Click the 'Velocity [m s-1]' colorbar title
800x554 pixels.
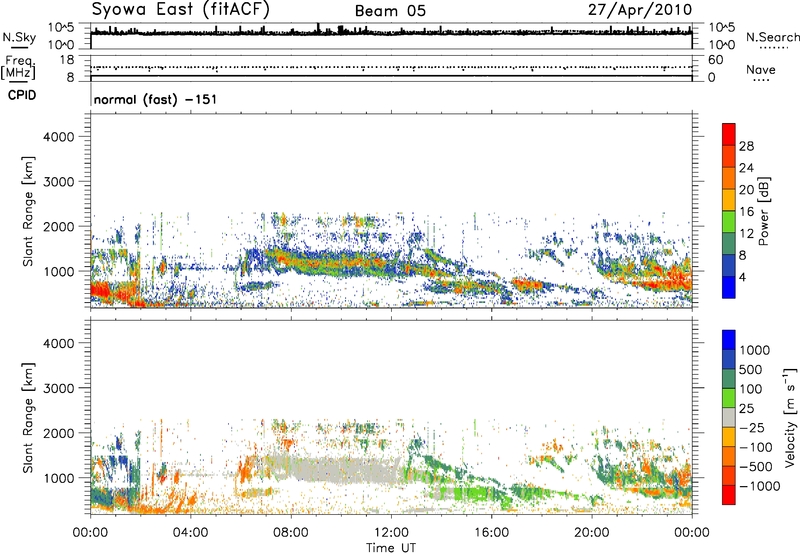pos(790,417)
